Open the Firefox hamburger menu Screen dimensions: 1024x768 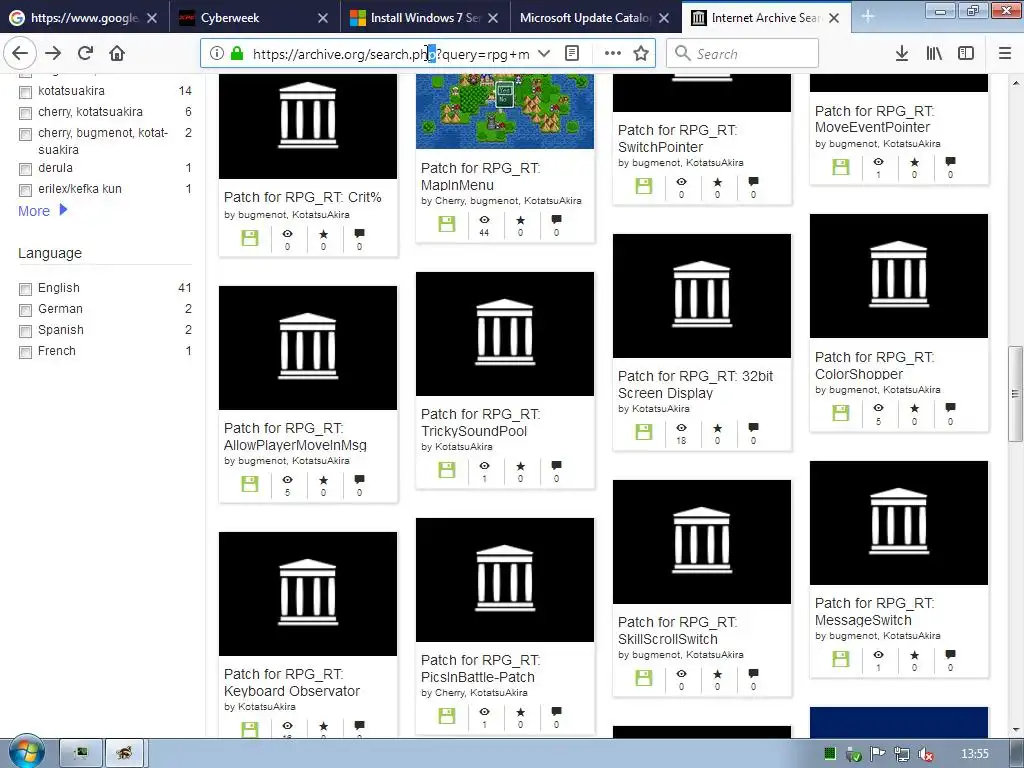pyautogui.click(x=1005, y=54)
